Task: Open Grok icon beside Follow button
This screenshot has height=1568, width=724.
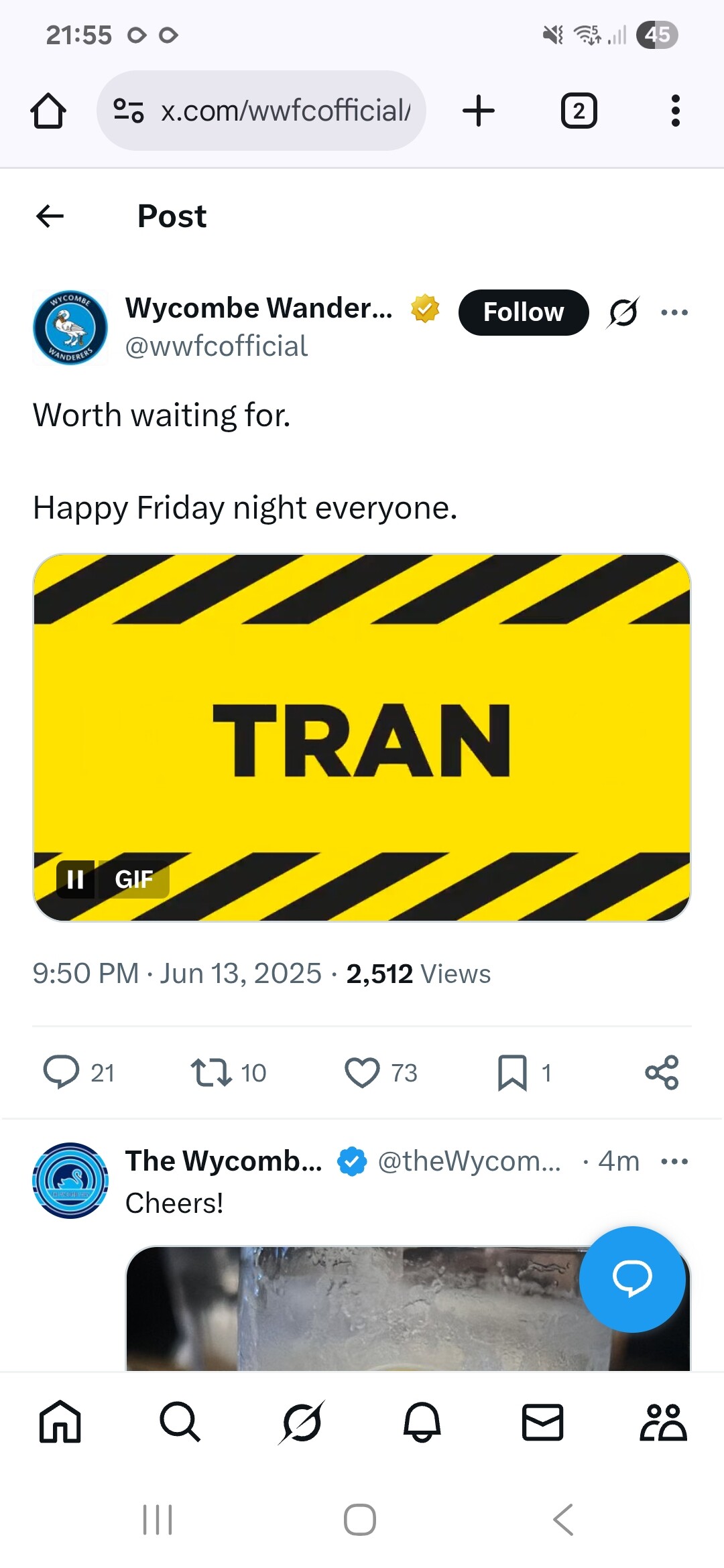Action: (x=623, y=312)
